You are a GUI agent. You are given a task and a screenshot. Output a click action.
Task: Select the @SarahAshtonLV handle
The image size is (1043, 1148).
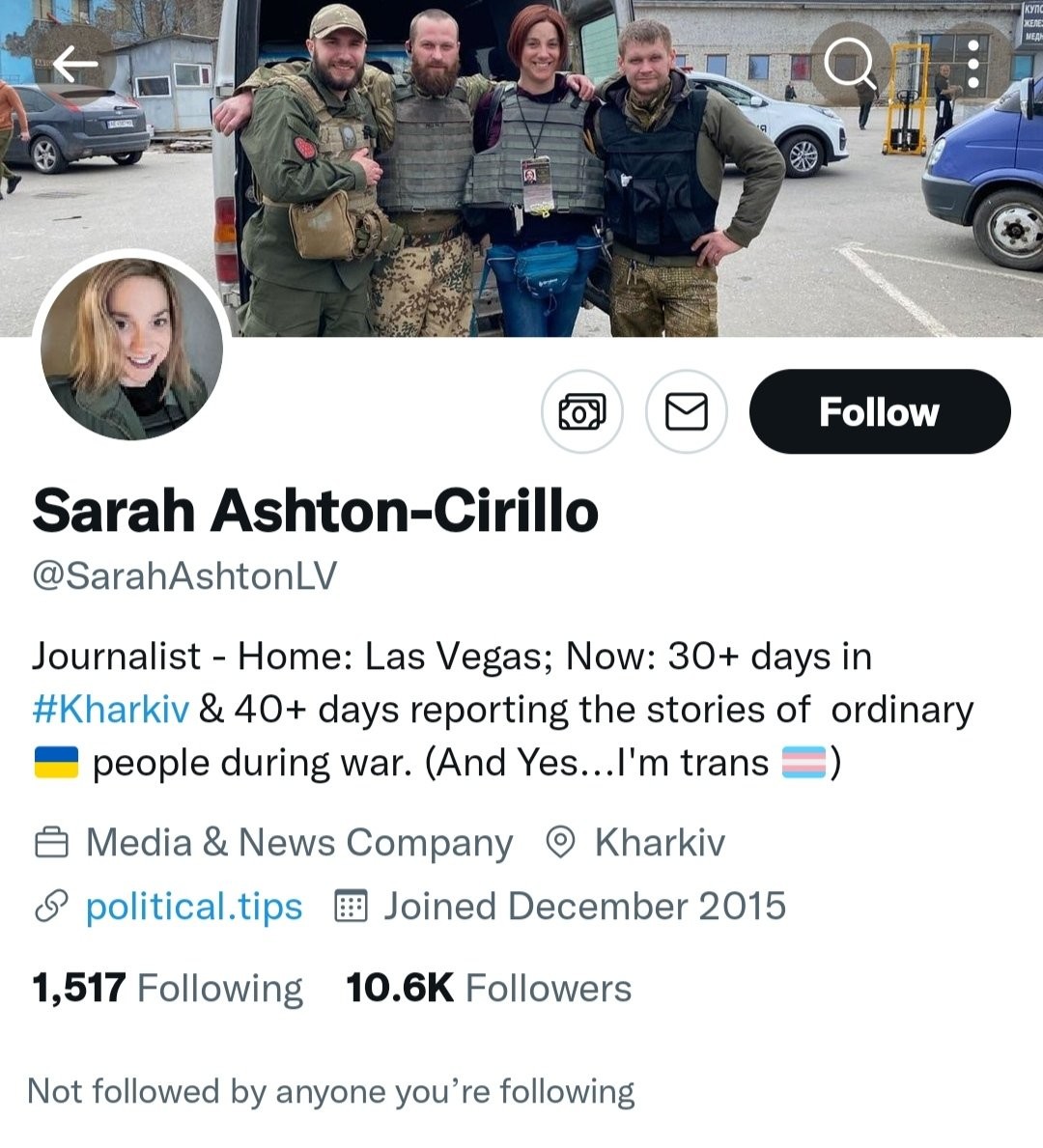coord(184,575)
